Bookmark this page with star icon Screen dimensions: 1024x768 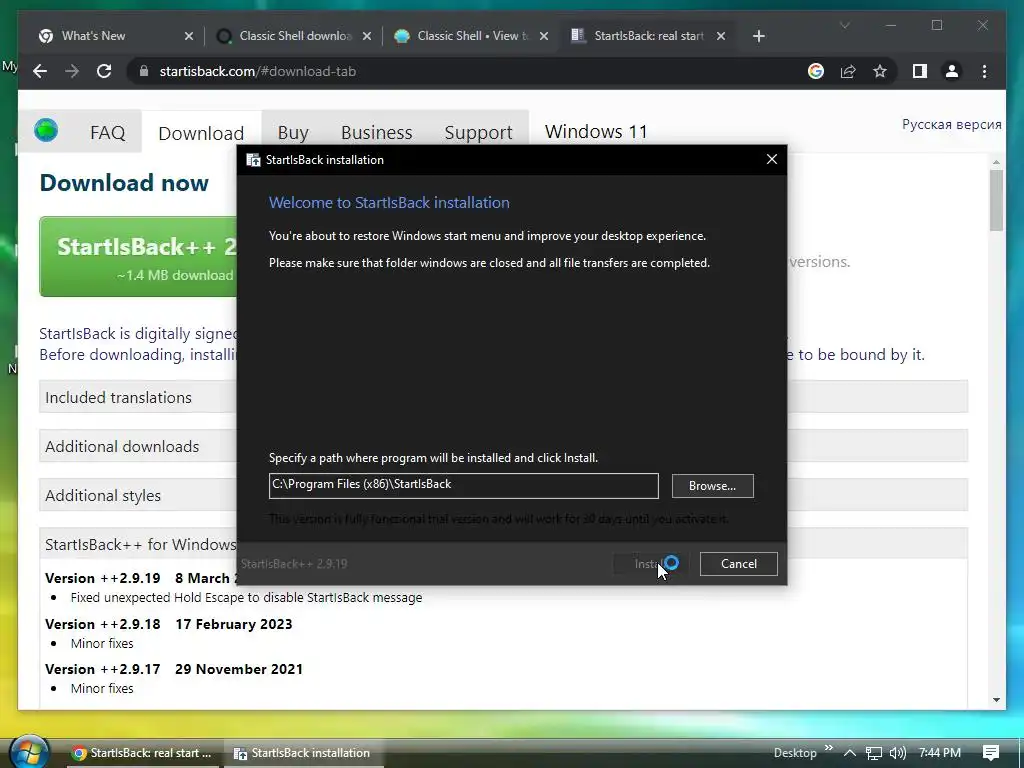click(x=880, y=71)
